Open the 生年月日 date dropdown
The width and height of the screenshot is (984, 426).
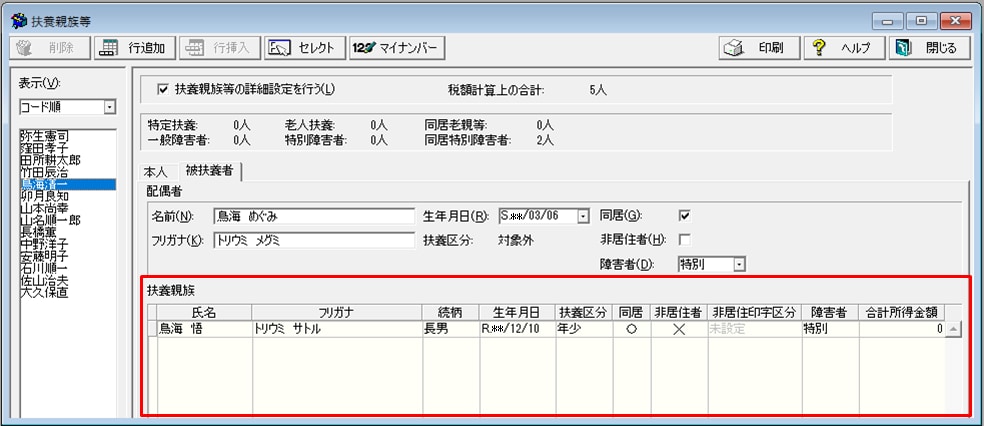click(584, 215)
